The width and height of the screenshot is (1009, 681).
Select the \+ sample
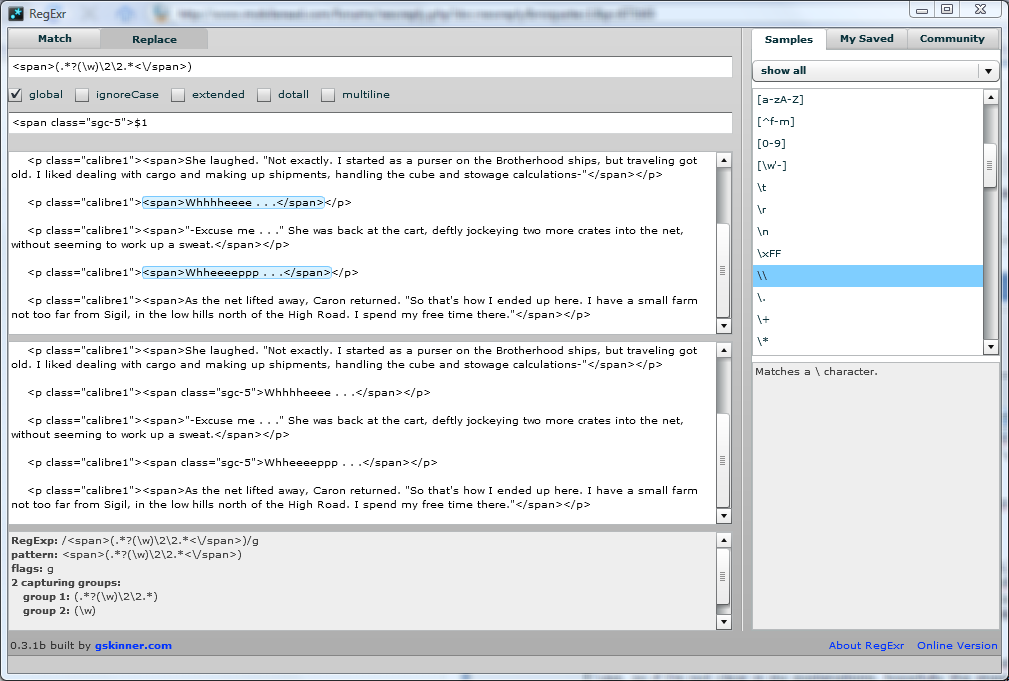point(867,319)
